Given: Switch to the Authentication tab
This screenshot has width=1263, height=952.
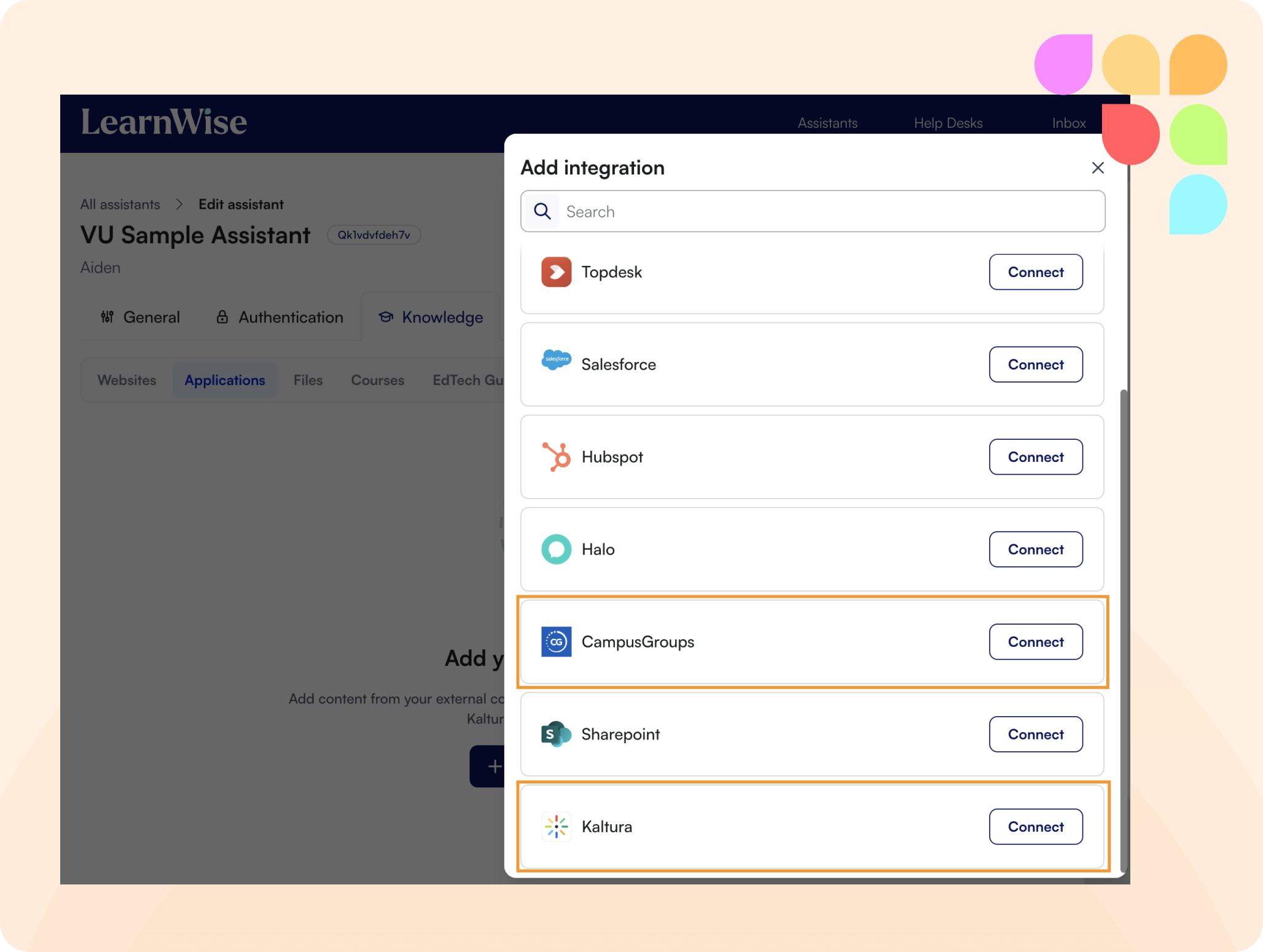Looking at the screenshot, I should pos(280,317).
